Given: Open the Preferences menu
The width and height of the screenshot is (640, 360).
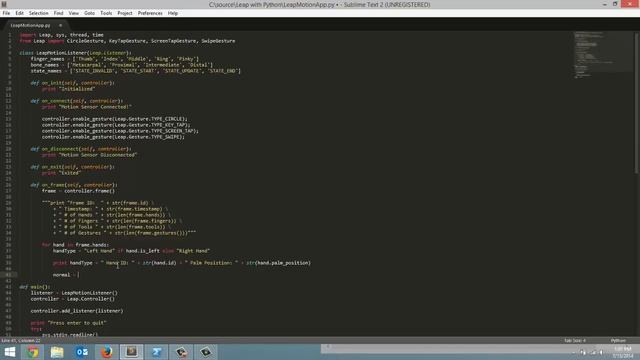Looking at the screenshot, I should click(x=150, y=13).
